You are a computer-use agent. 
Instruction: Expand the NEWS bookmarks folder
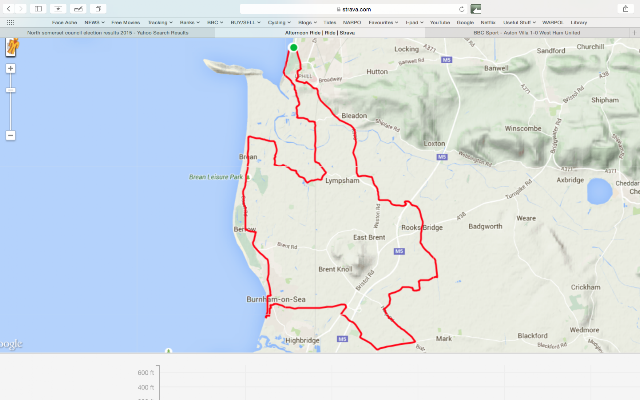click(94, 22)
